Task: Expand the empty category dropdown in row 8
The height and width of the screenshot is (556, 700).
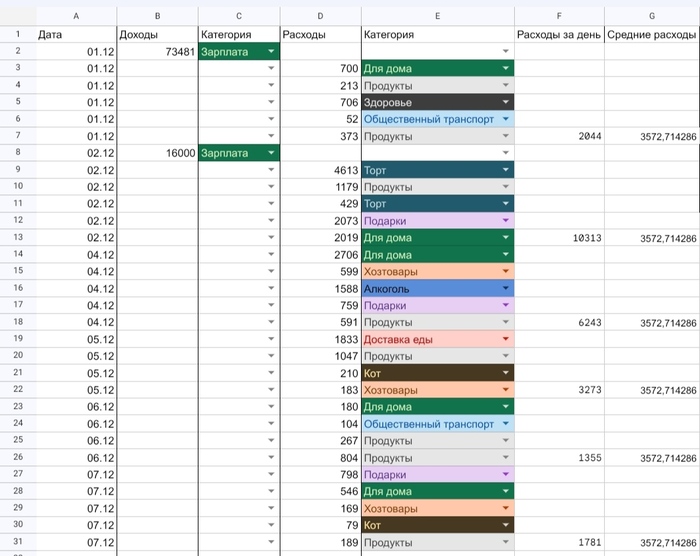Action: point(505,153)
